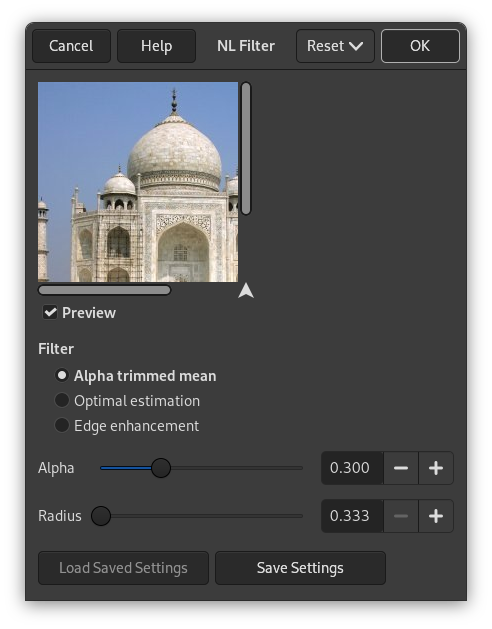The height and width of the screenshot is (629, 492).
Task: Confirm with the OK button
Action: click(420, 46)
